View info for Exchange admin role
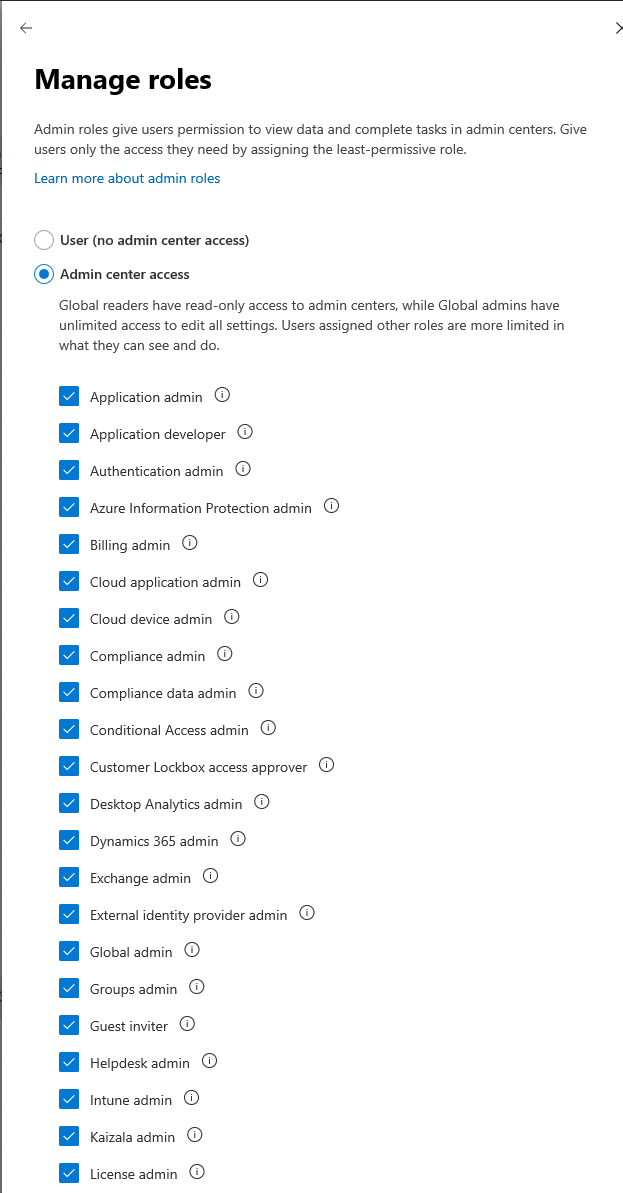 click(x=211, y=876)
